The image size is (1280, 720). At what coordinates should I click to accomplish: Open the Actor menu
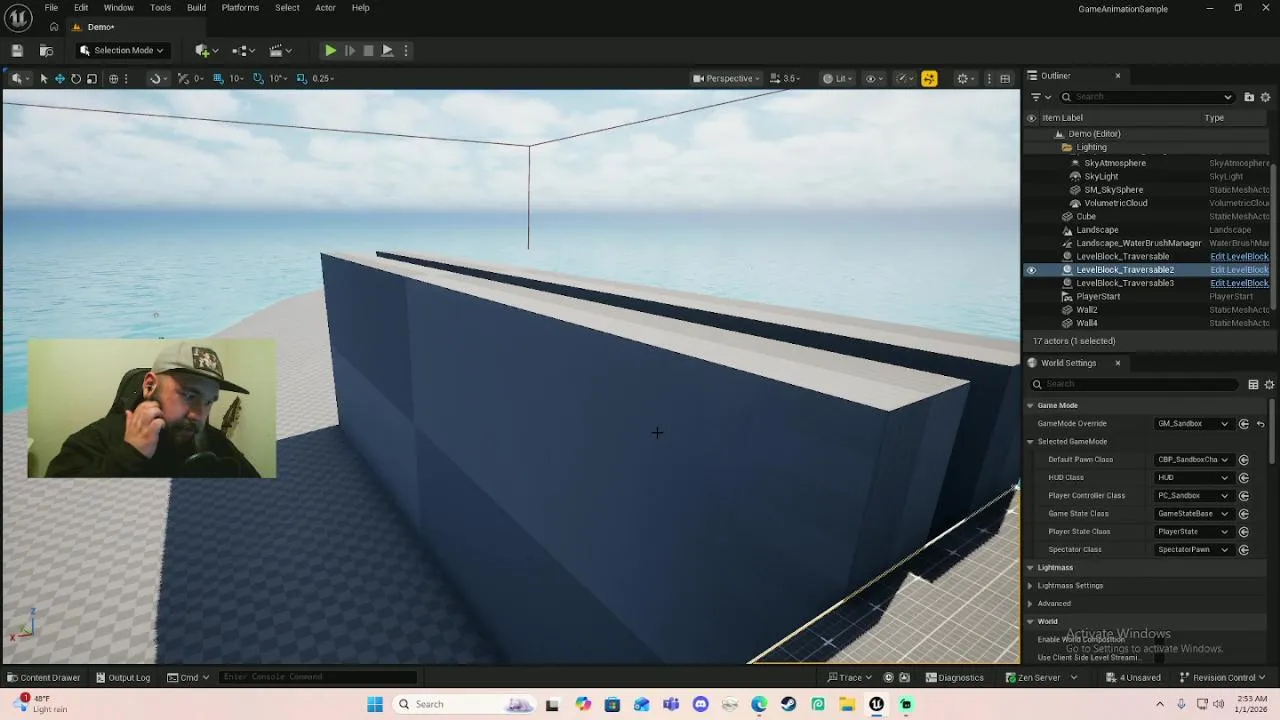pyautogui.click(x=325, y=8)
